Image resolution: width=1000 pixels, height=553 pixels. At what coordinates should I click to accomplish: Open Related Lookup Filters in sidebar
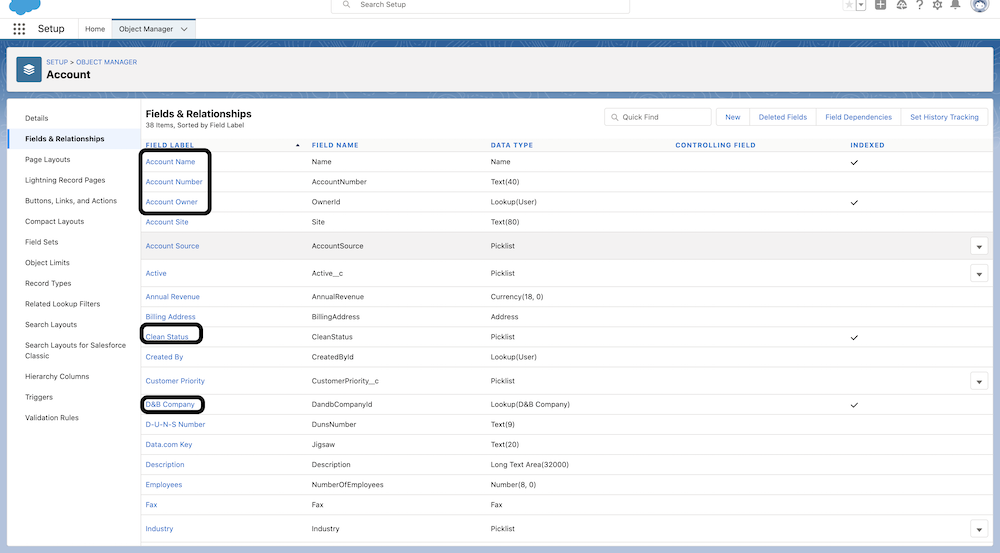(x=62, y=304)
